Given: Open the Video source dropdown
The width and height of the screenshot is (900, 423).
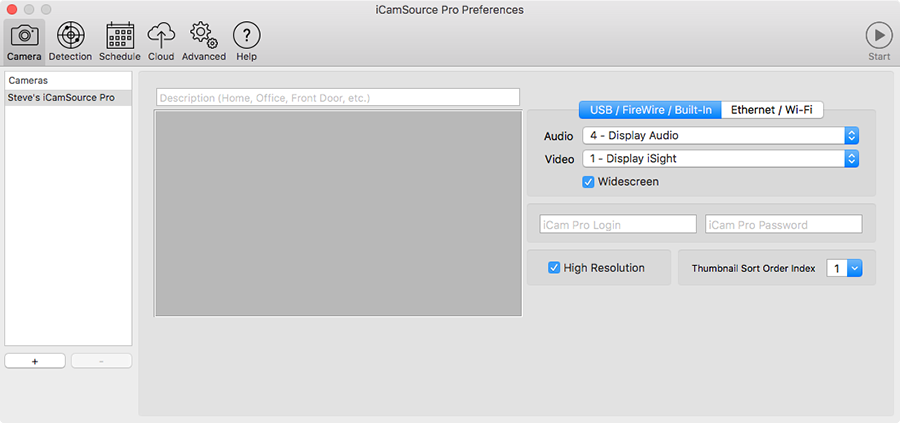Looking at the screenshot, I should point(720,159).
